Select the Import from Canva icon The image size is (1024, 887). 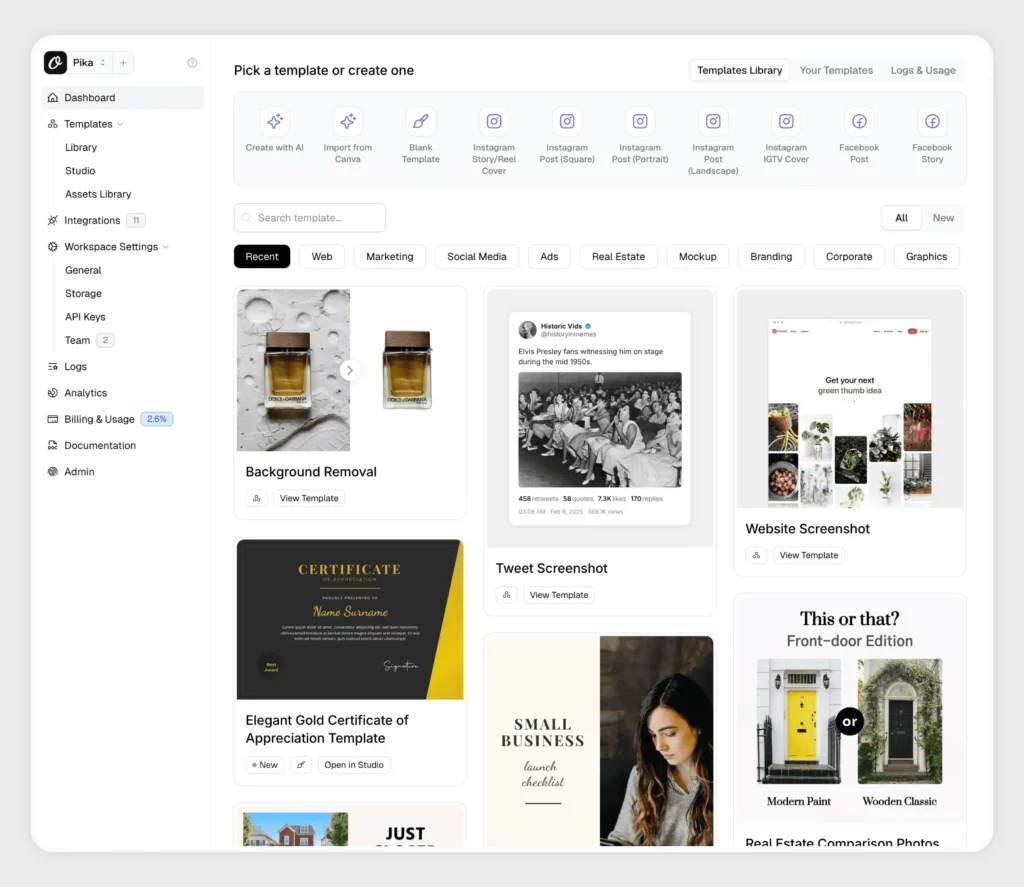[x=347, y=120]
